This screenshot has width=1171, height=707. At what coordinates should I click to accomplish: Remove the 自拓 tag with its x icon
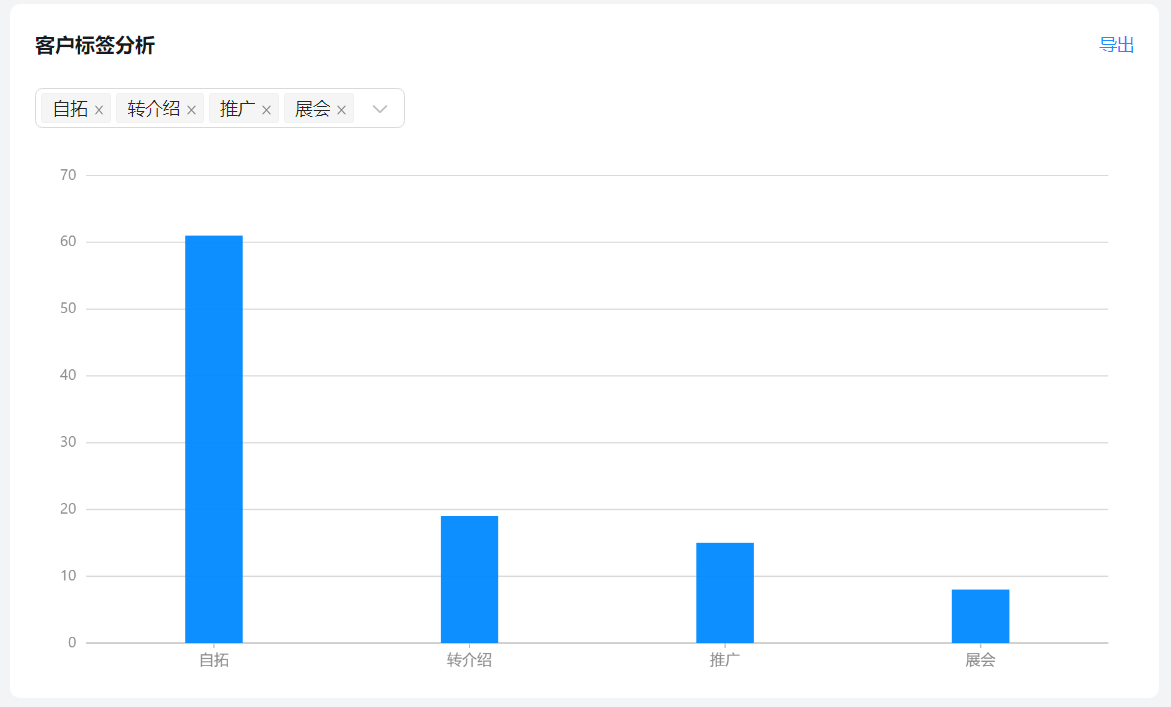point(99,110)
